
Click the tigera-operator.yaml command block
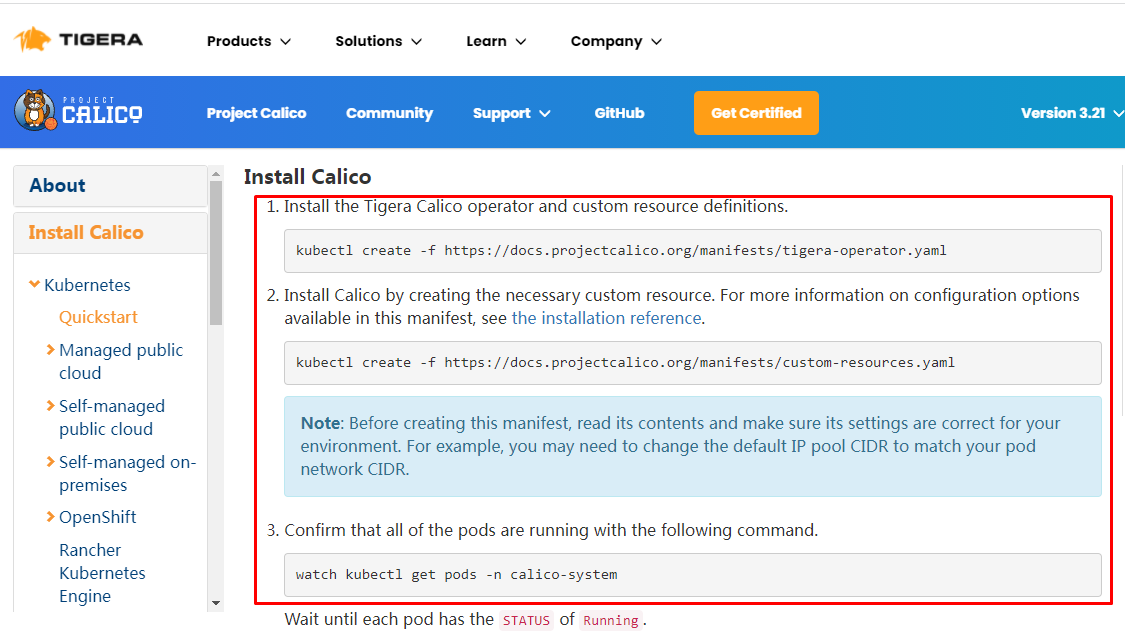click(x=692, y=250)
